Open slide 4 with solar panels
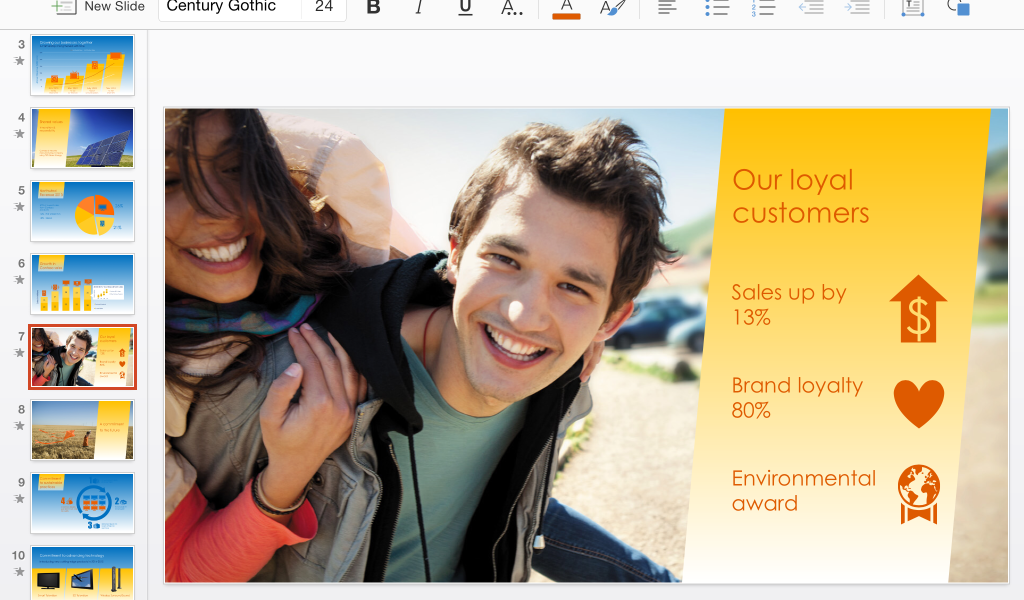Viewport: 1024px width, 600px height. (x=82, y=138)
